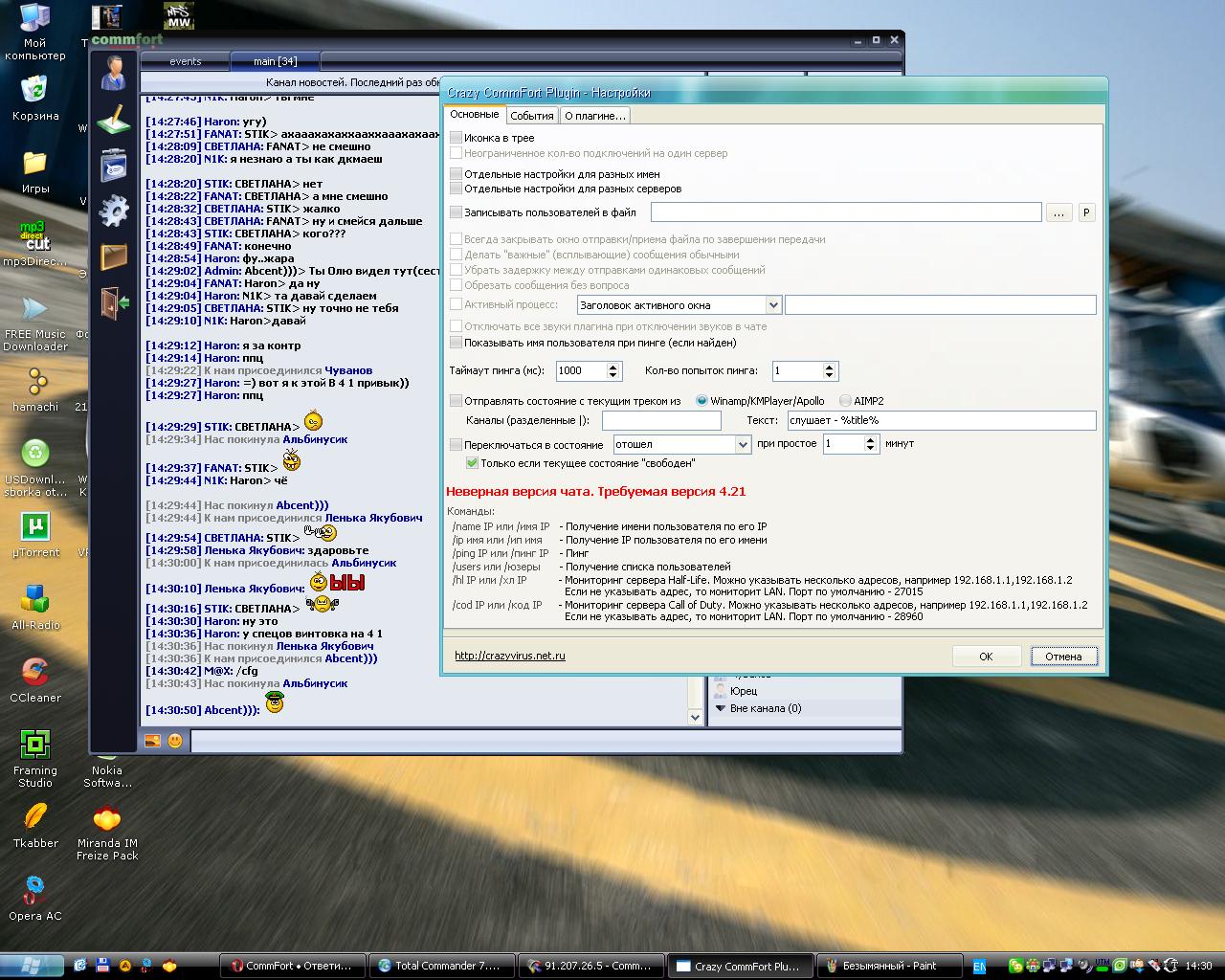Click the message board icon in sidebar
Image resolution: width=1225 pixels, height=980 pixels.
coord(114,166)
